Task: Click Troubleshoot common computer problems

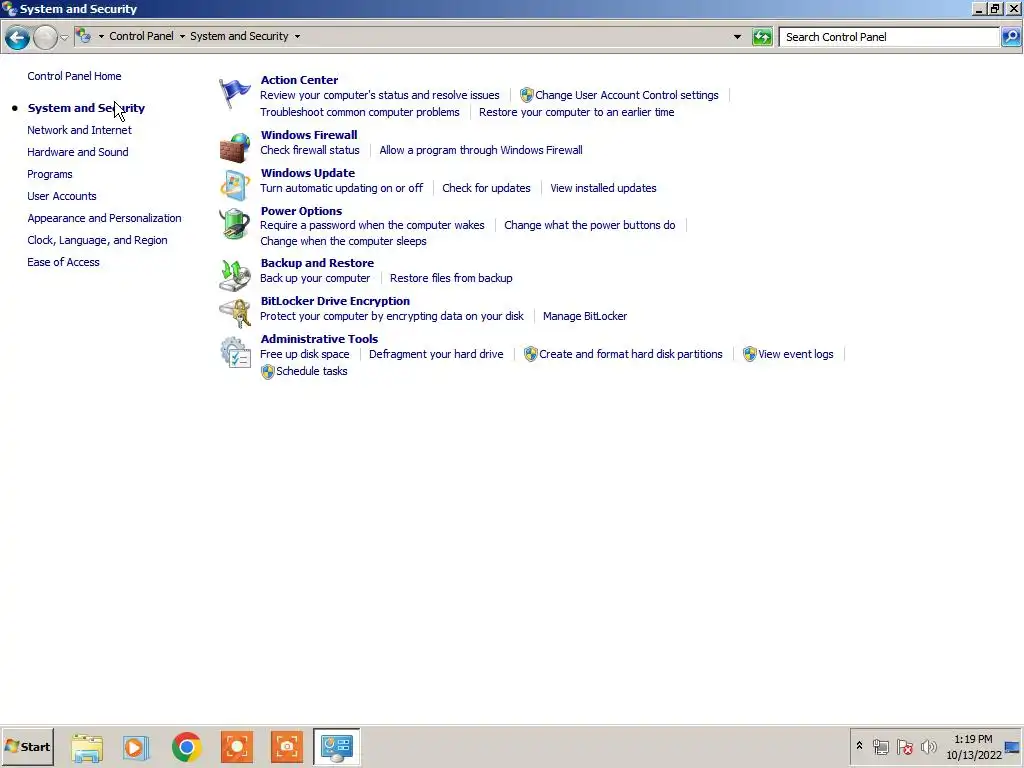Action: tap(360, 112)
